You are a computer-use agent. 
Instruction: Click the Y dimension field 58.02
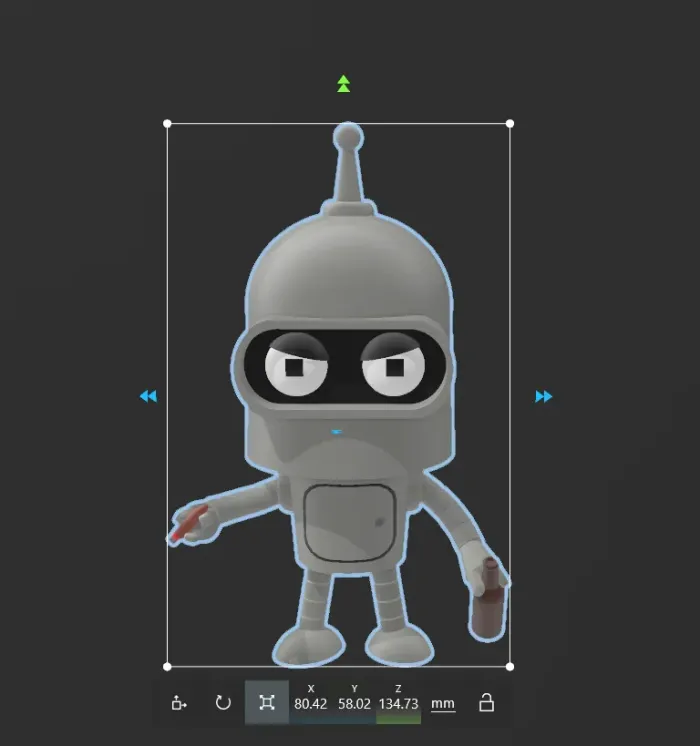pyautogui.click(x=354, y=704)
